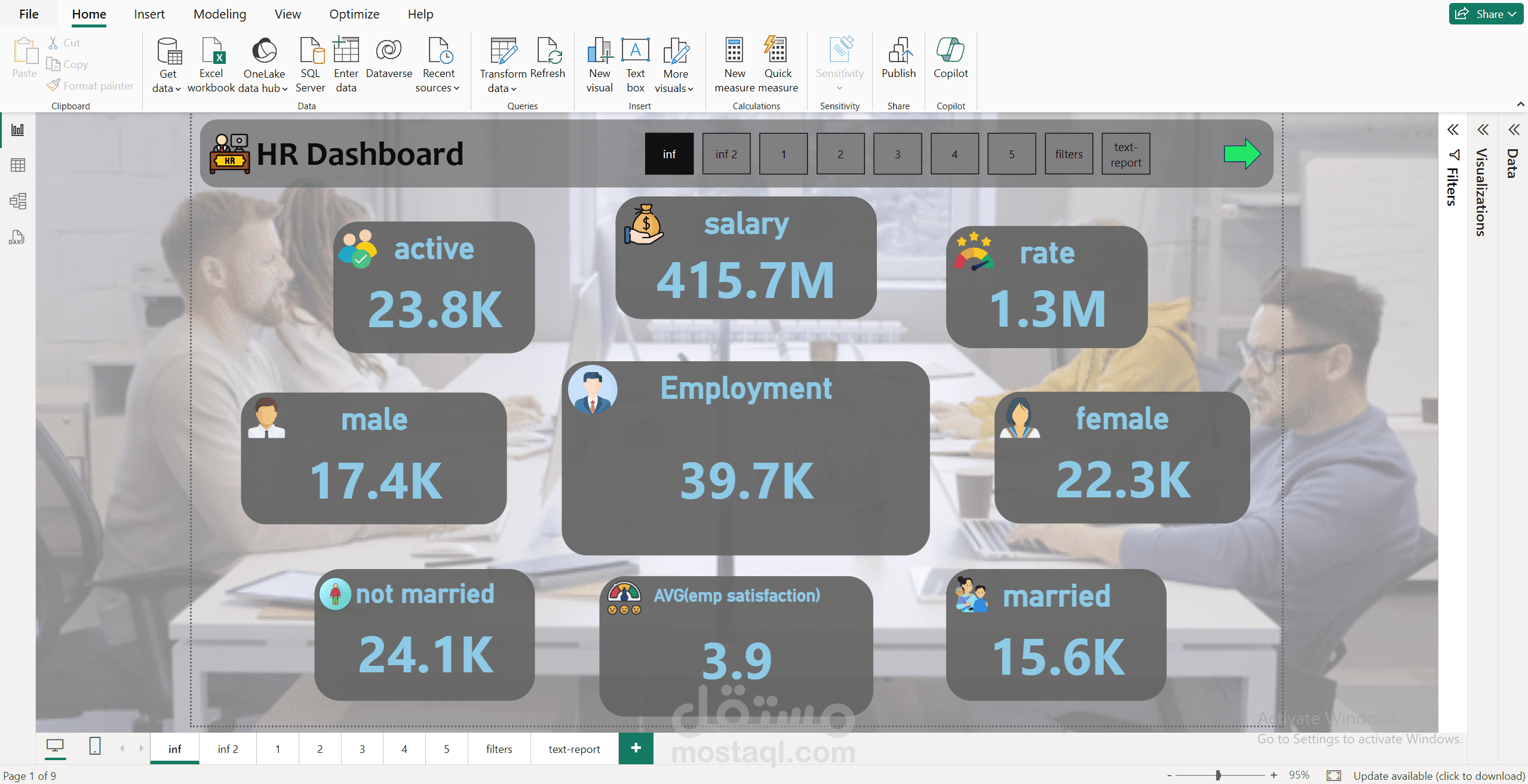Switch to Table view in sidebar
The width and height of the screenshot is (1528, 784).
click(x=18, y=165)
